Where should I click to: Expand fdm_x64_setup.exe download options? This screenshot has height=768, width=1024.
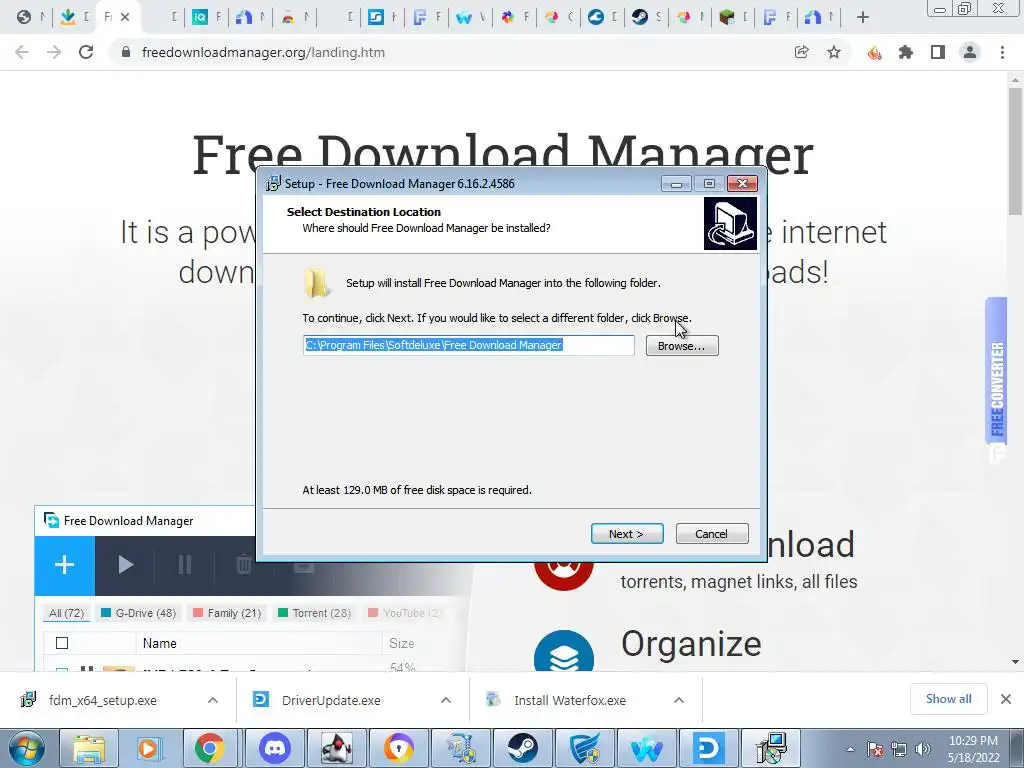pyautogui.click(x=213, y=700)
